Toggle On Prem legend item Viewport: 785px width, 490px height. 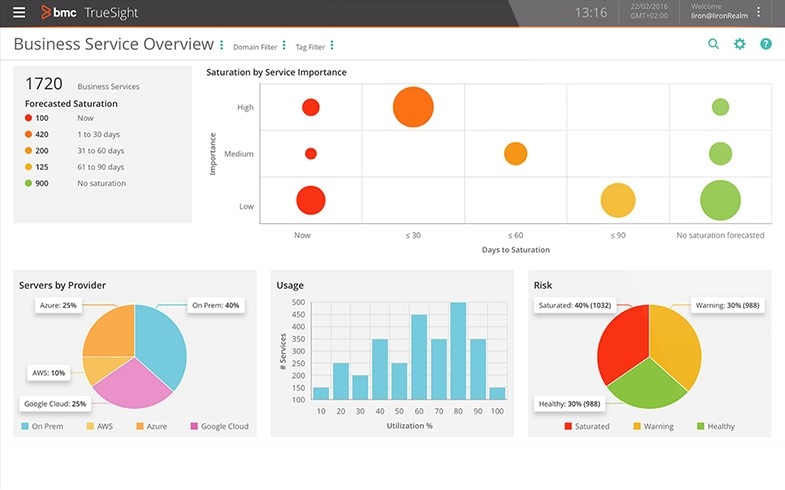pos(43,426)
